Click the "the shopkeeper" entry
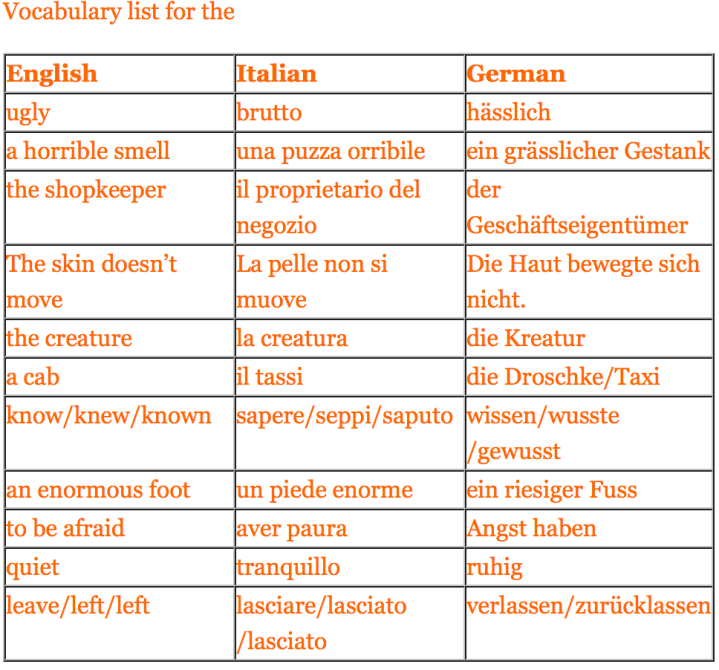 tap(86, 190)
